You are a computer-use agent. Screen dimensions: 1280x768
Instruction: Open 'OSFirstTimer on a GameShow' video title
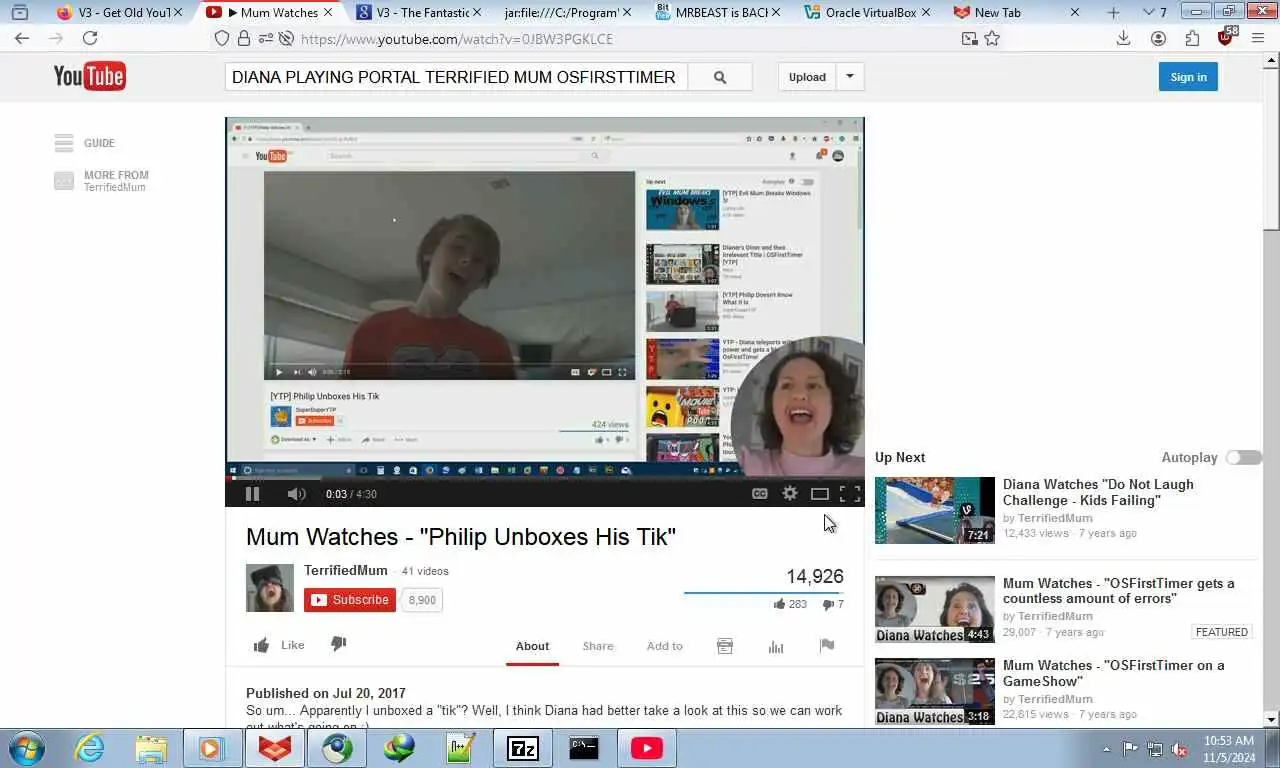coord(1113,673)
